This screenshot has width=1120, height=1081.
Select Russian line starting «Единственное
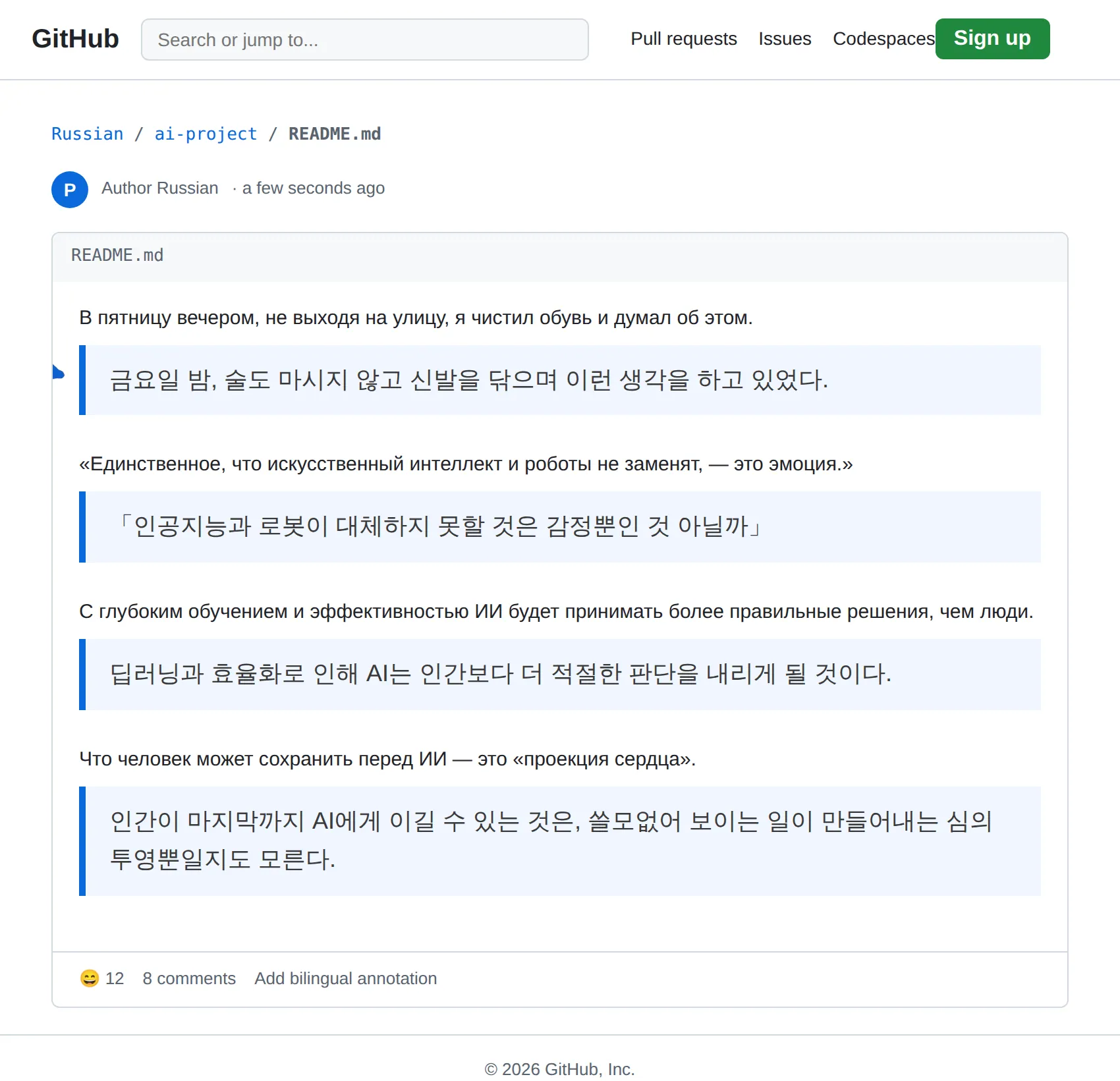(466, 464)
